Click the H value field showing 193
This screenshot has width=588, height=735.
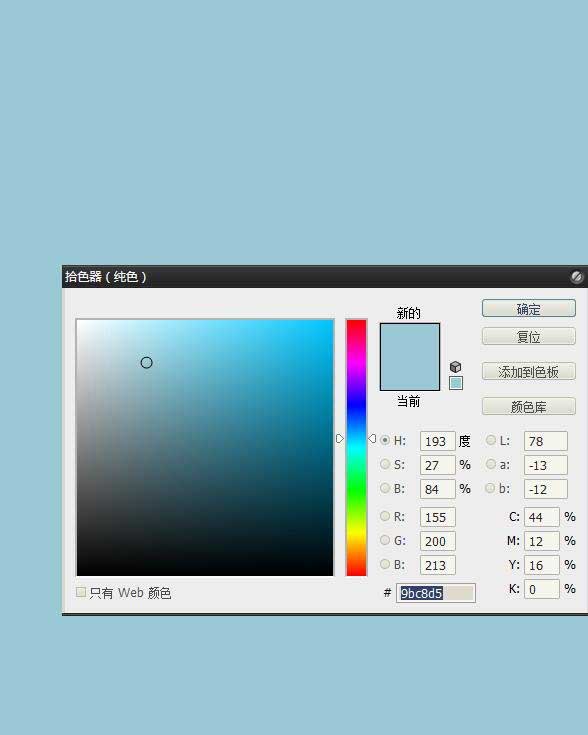coord(437,441)
